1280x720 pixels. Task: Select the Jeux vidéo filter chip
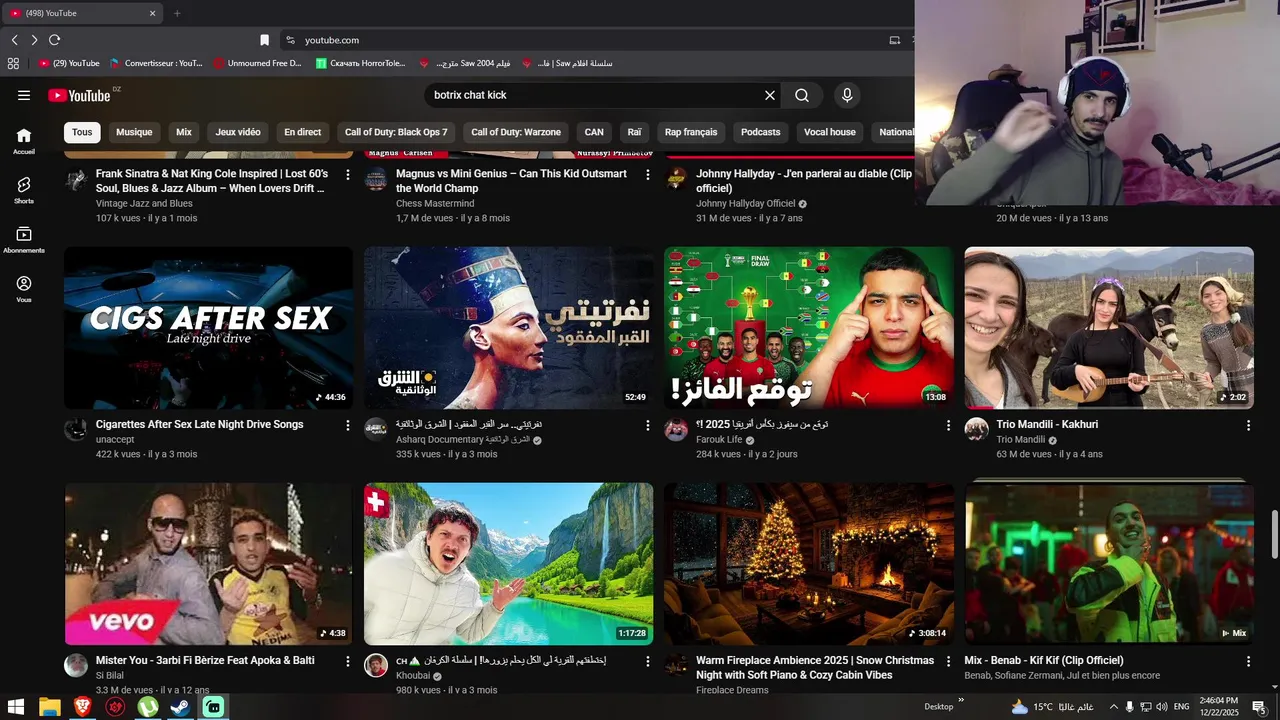(x=238, y=132)
